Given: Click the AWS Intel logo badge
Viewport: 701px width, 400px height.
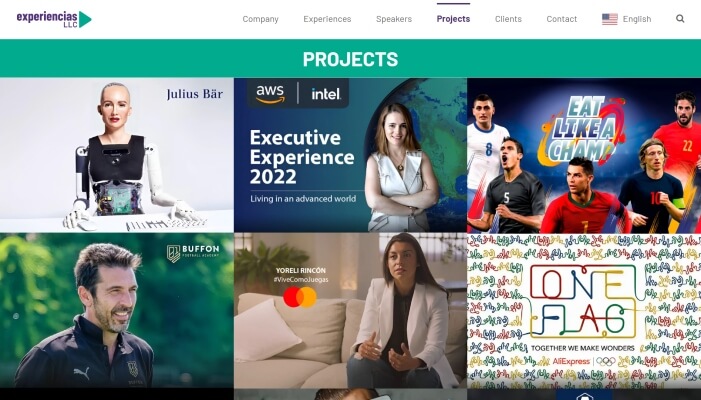Looking at the screenshot, I should point(298,93).
